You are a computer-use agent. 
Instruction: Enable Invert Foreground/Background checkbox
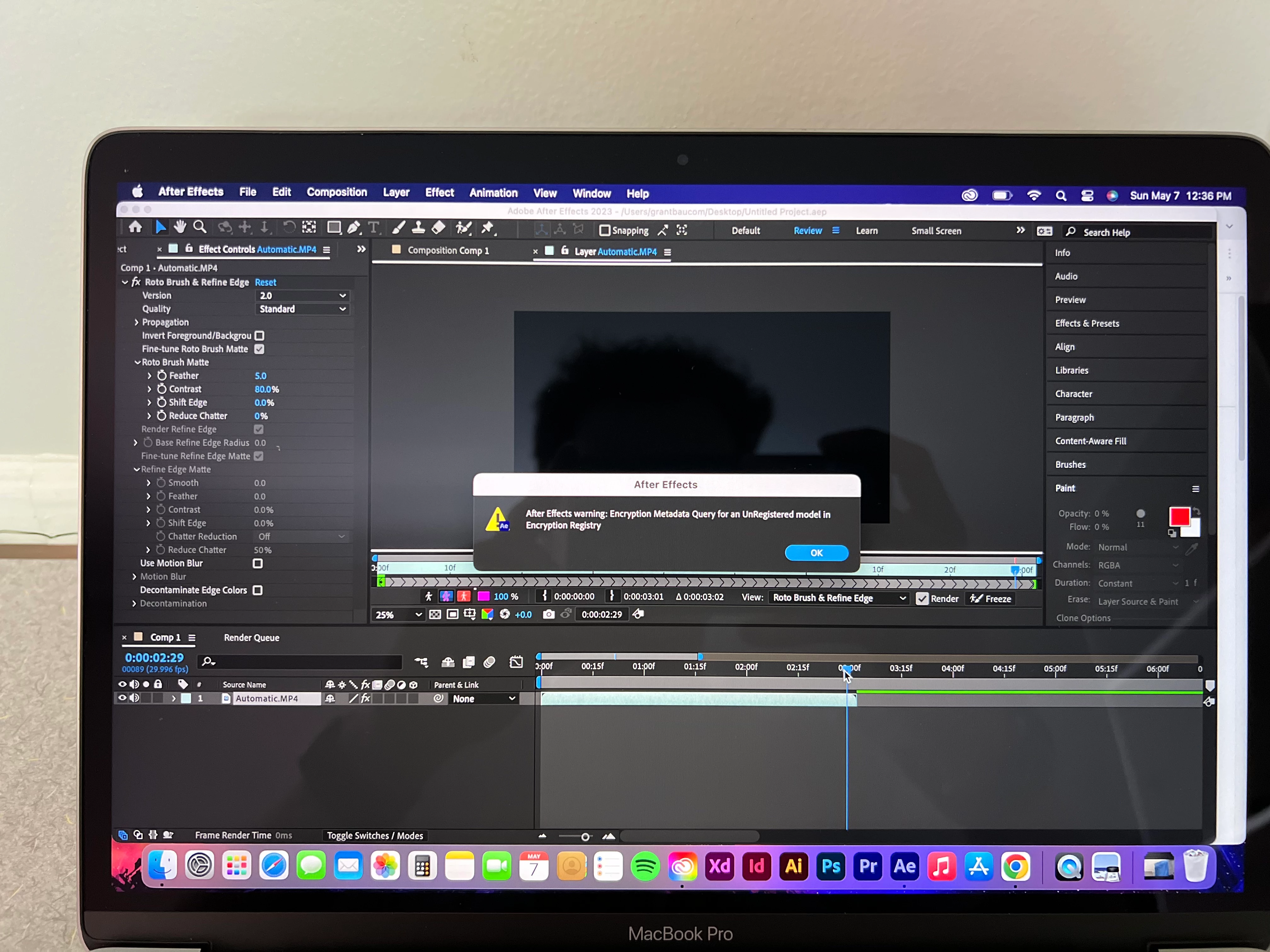point(260,336)
